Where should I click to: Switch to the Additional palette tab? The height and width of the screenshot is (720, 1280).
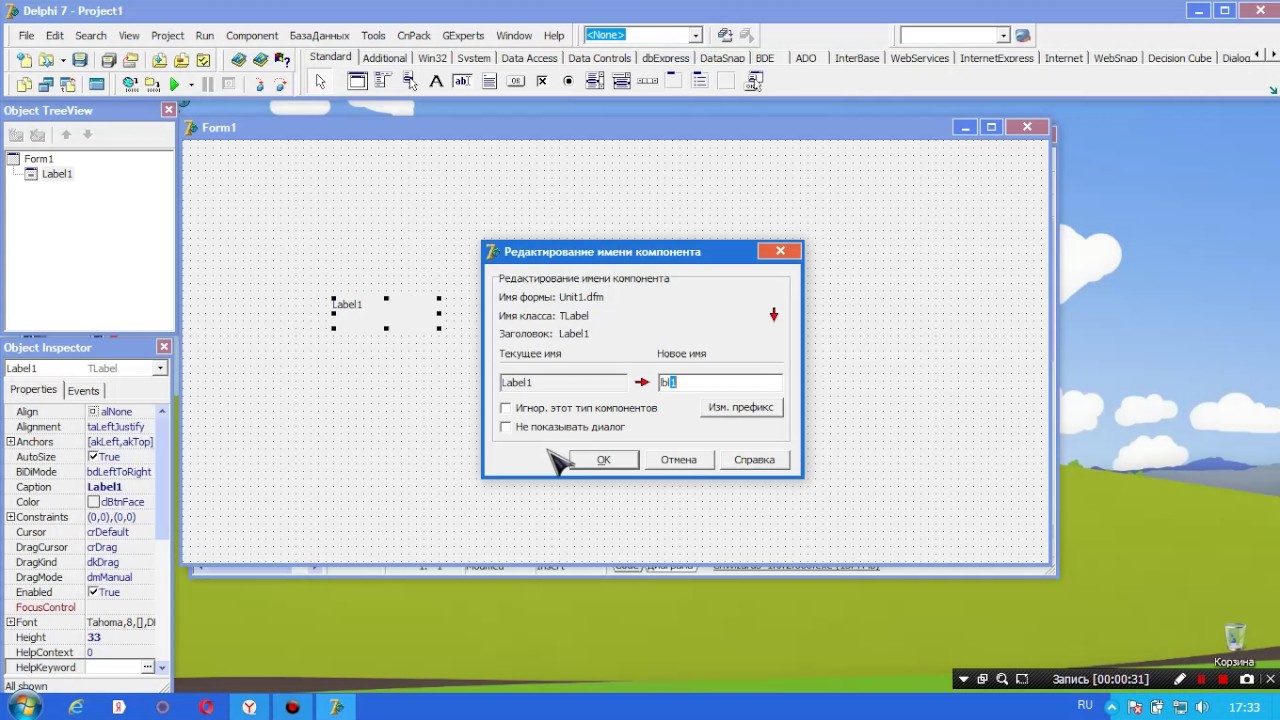coord(385,58)
